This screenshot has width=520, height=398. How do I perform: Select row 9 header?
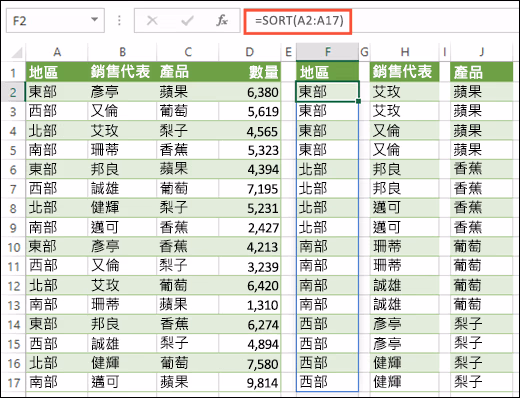point(13,228)
